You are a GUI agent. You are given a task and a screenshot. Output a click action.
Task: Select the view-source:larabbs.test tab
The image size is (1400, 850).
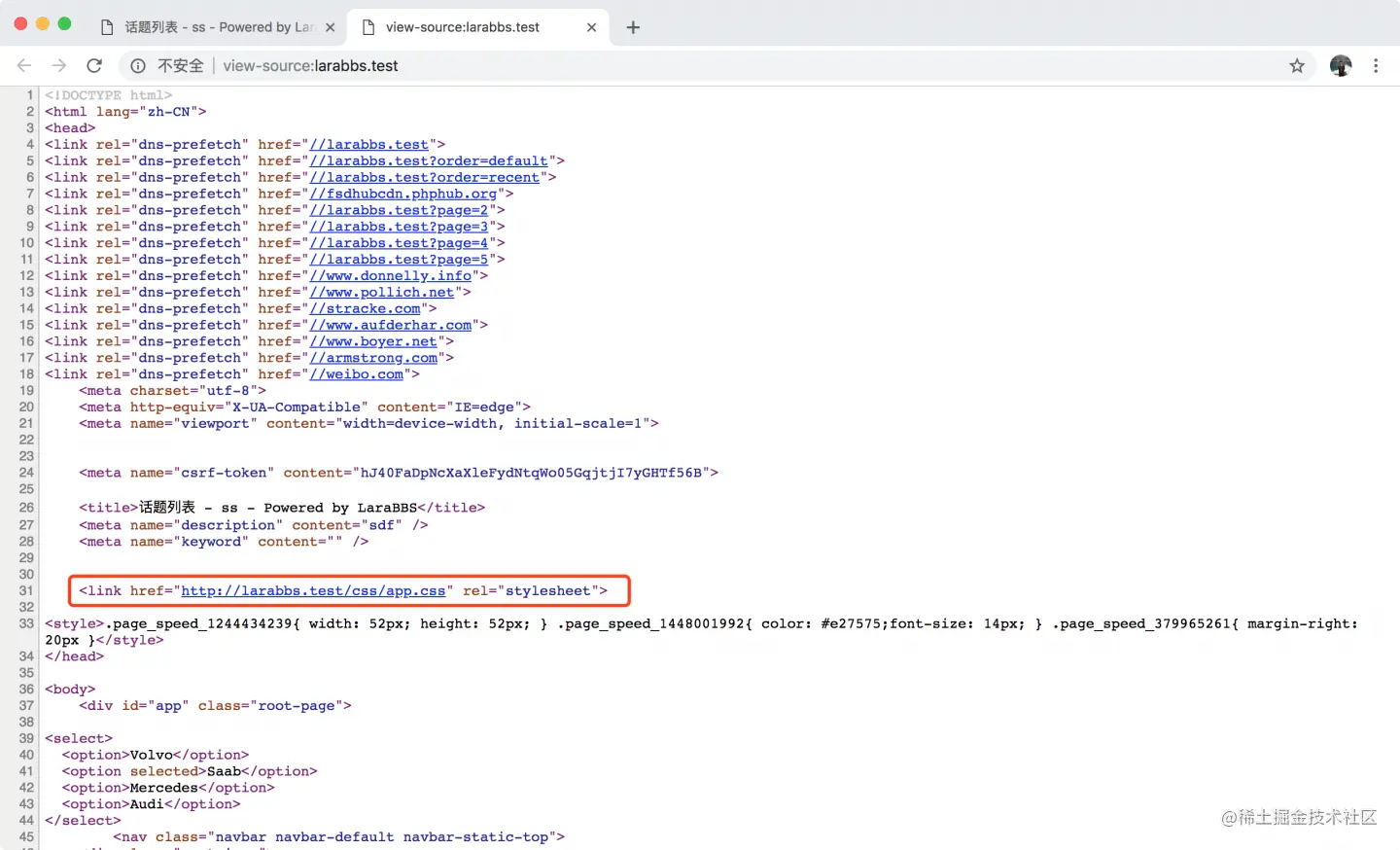(x=478, y=27)
